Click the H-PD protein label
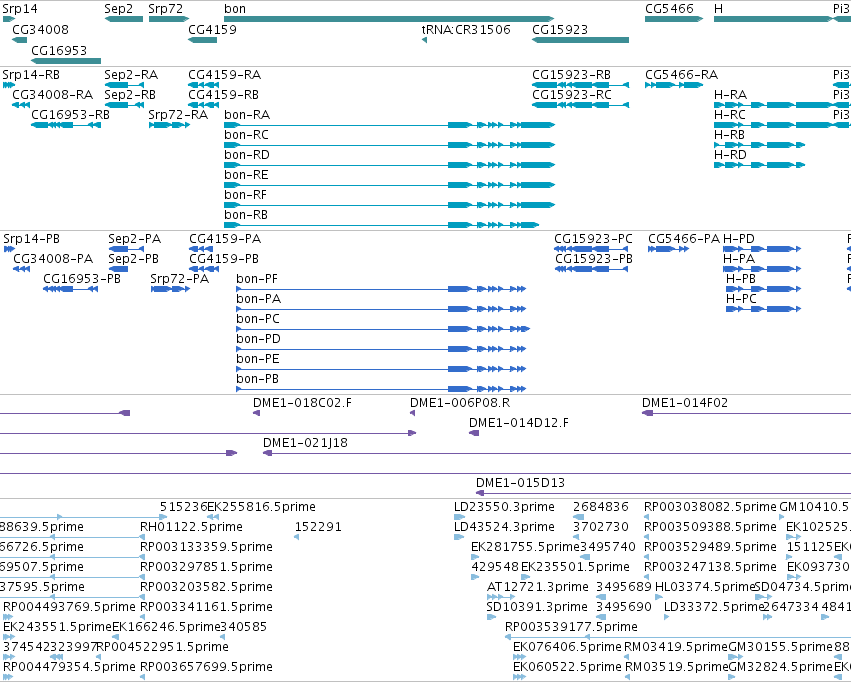The width and height of the screenshot is (851, 682). [x=739, y=239]
